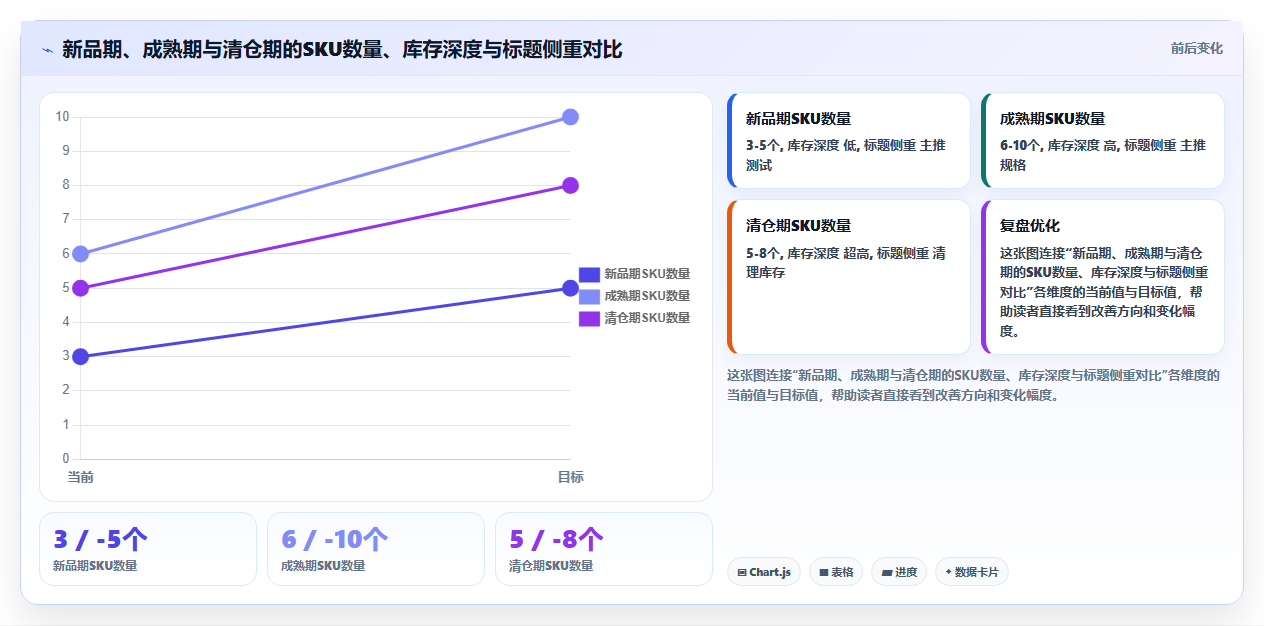The image size is (1264, 626).
Task: Click the y-axis label 0
Action: point(66,459)
